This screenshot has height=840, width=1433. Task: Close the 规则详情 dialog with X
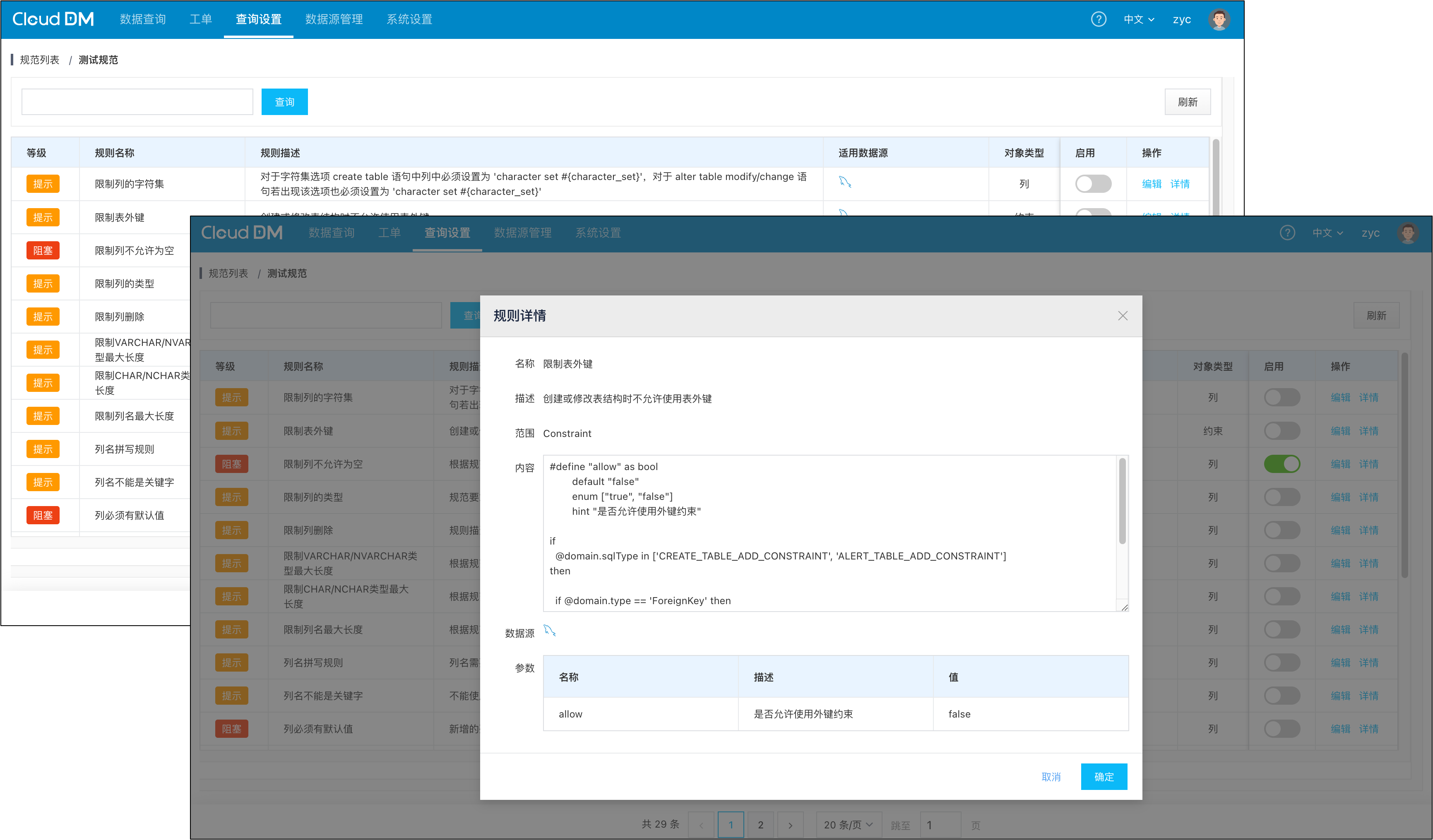pos(1122,316)
